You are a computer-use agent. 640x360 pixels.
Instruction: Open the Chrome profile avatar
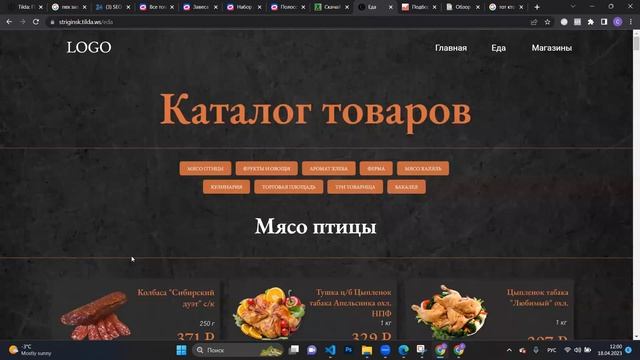pos(618,22)
